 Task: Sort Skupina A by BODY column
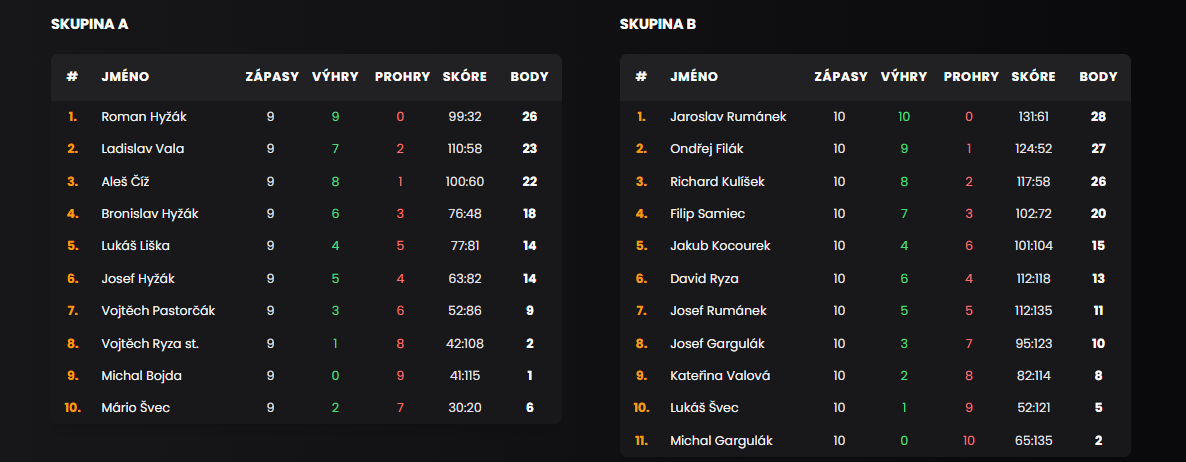[x=529, y=76]
